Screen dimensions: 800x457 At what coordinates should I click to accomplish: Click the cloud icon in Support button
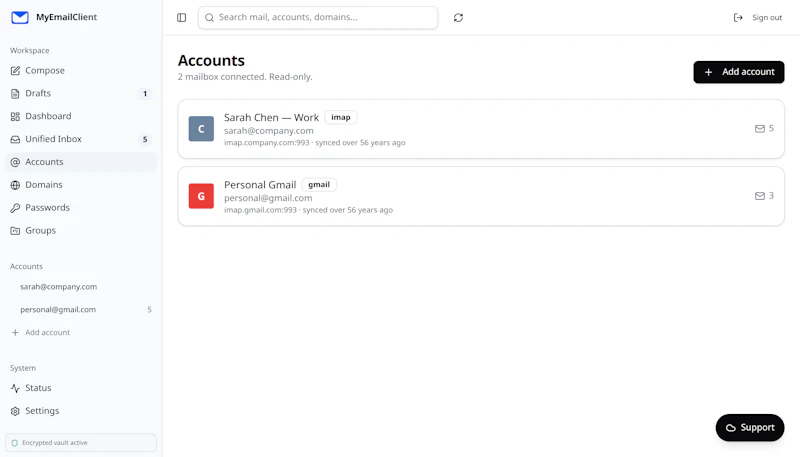[731, 428]
